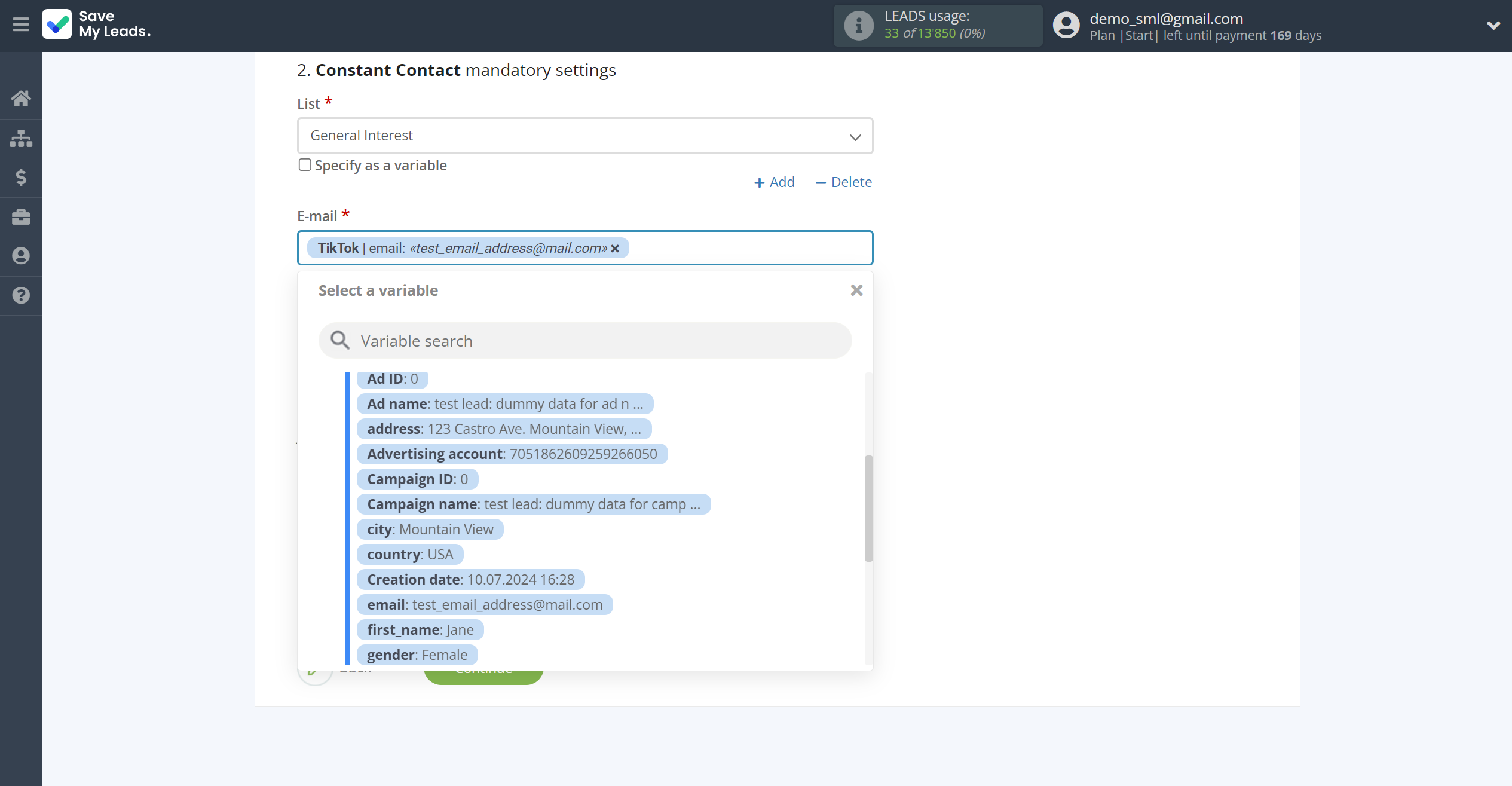The height and width of the screenshot is (786, 1512).
Task: Select the first_name: Jane variable
Action: tap(420, 630)
